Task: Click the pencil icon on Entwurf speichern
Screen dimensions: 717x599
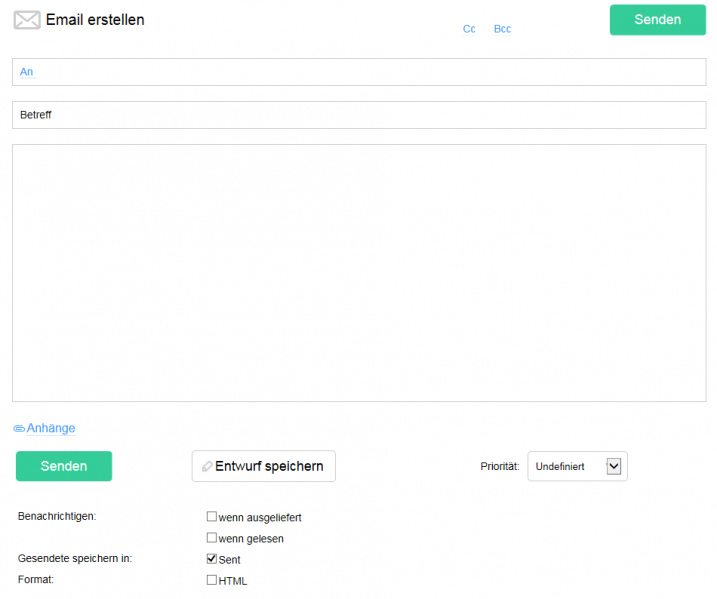Action: click(207, 466)
